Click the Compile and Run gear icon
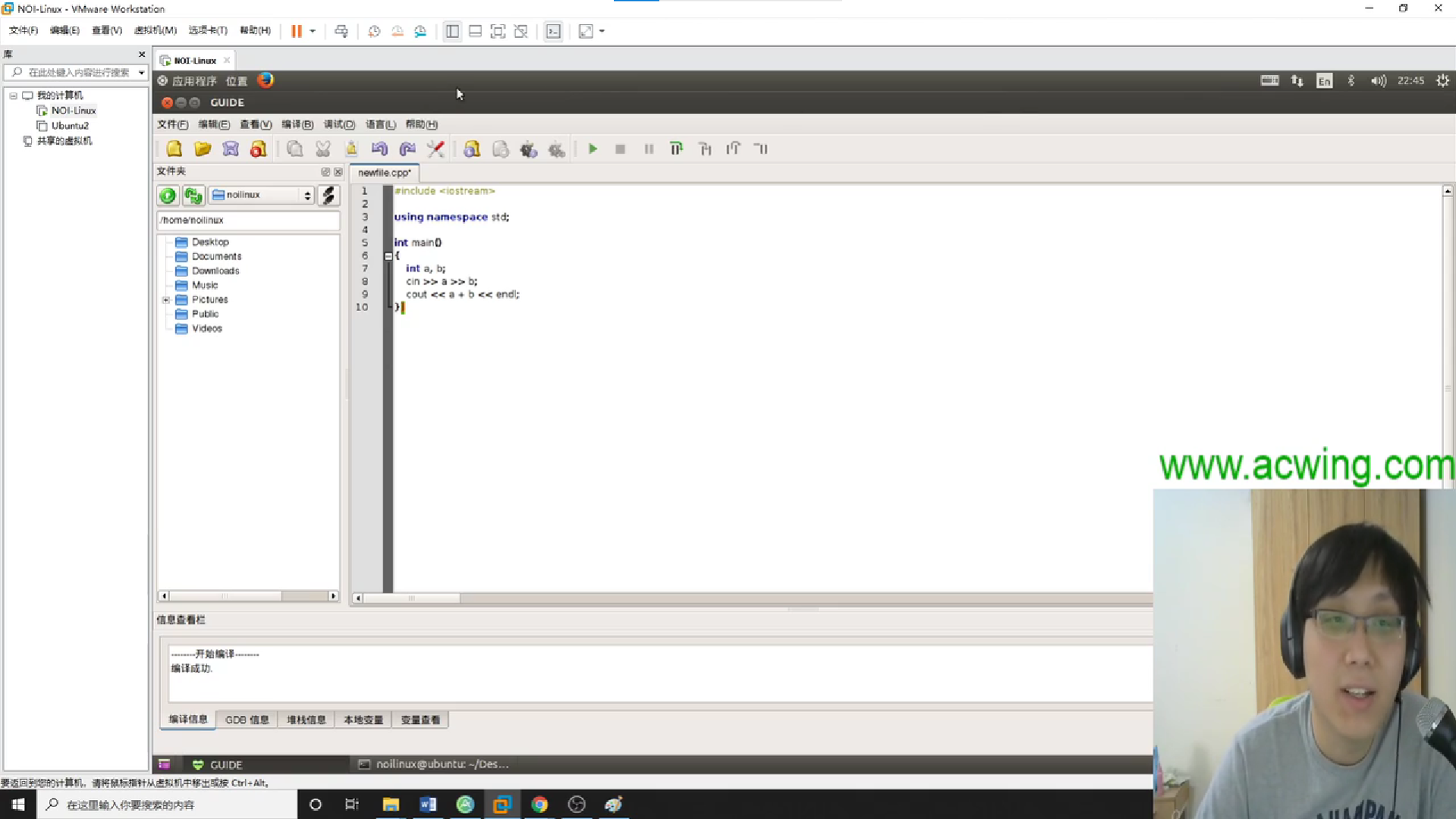The height and width of the screenshot is (819, 1456). tap(529, 149)
